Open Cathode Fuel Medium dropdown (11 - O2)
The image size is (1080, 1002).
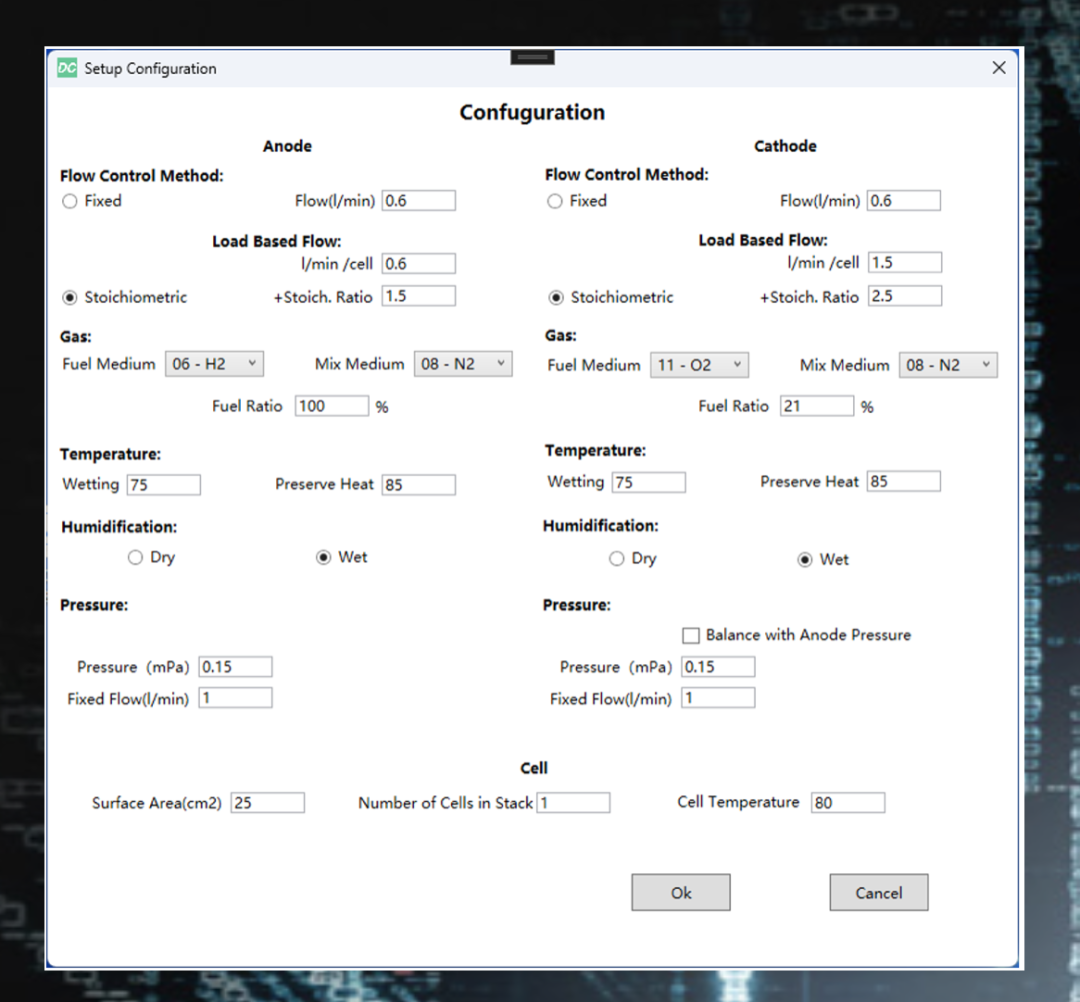tap(699, 365)
